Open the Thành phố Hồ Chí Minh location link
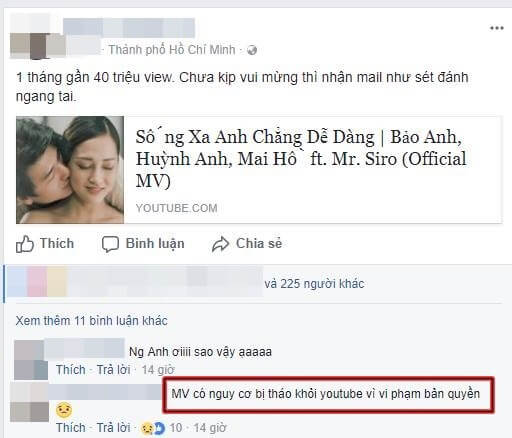The height and width of the screenshot is (438, 512). tap(172, 50)
